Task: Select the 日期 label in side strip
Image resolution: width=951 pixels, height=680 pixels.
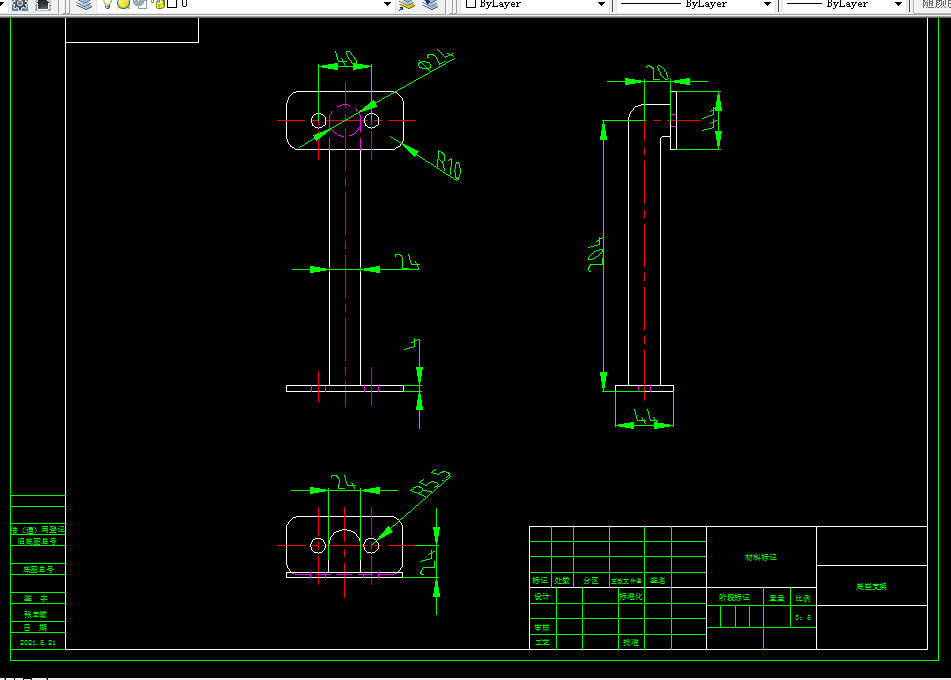Action: pos(35,628)
